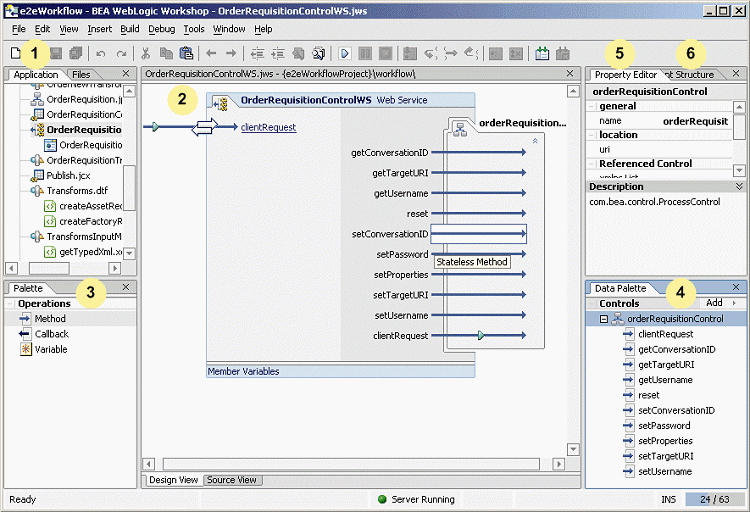Click the setConversationID method arrow in canvas
The width and height of the screenshot is (750, 512).
[x=478, y=234]
